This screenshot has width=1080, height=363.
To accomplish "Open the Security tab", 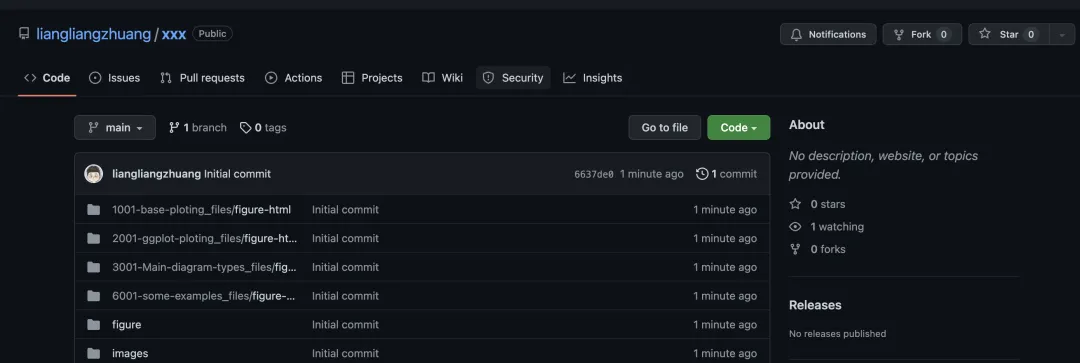I will 513,78.
